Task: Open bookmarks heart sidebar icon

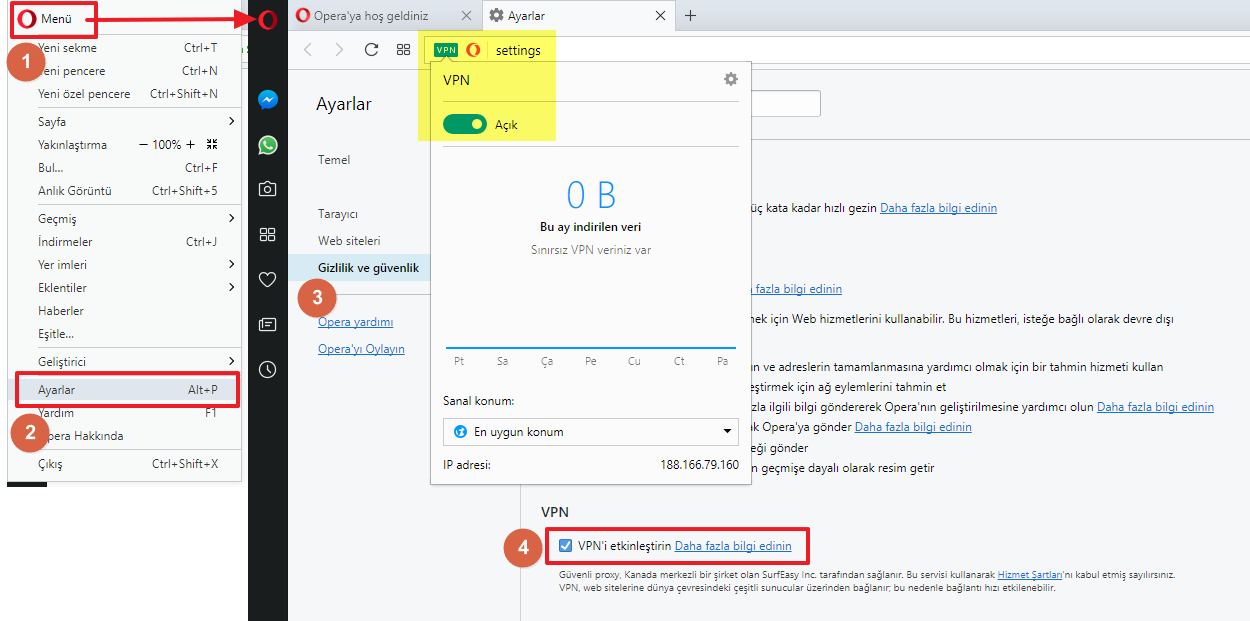Action: tap(267, 279)
